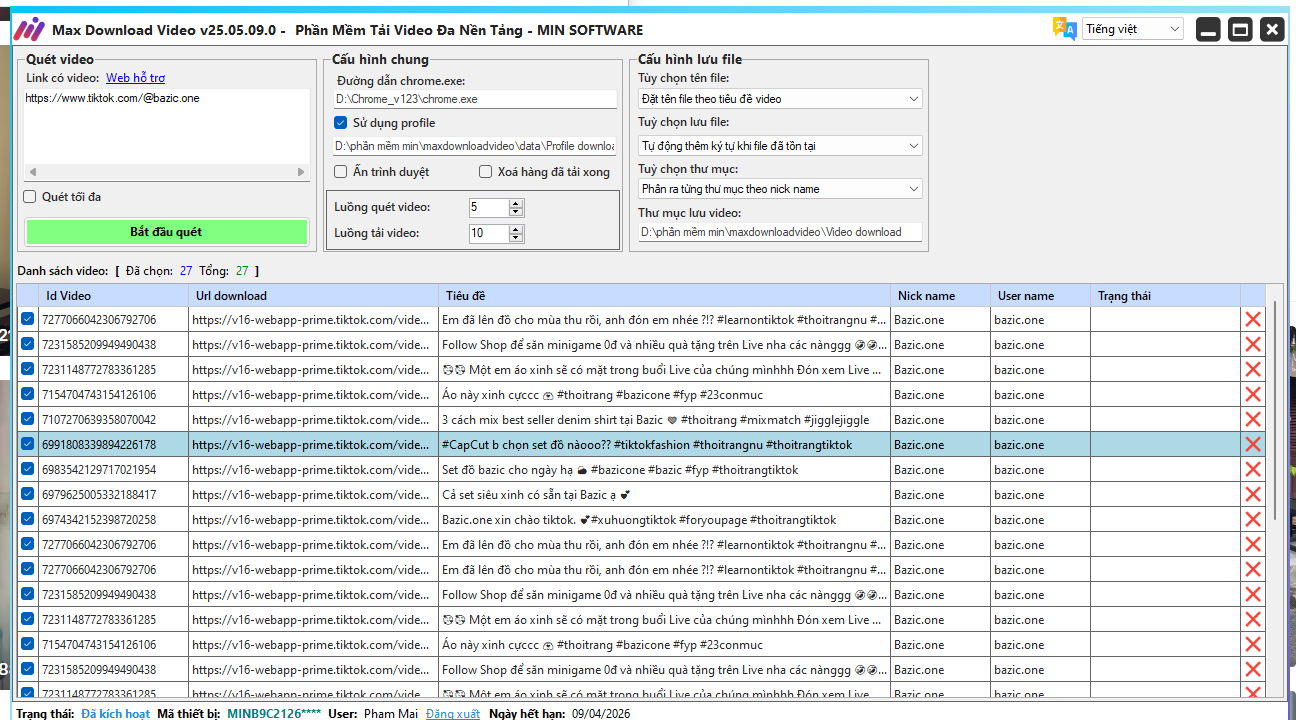Toggle checkbox of video 6991808339894226178
This screenshot has height=720, width=1296.
tap(28, 445)
